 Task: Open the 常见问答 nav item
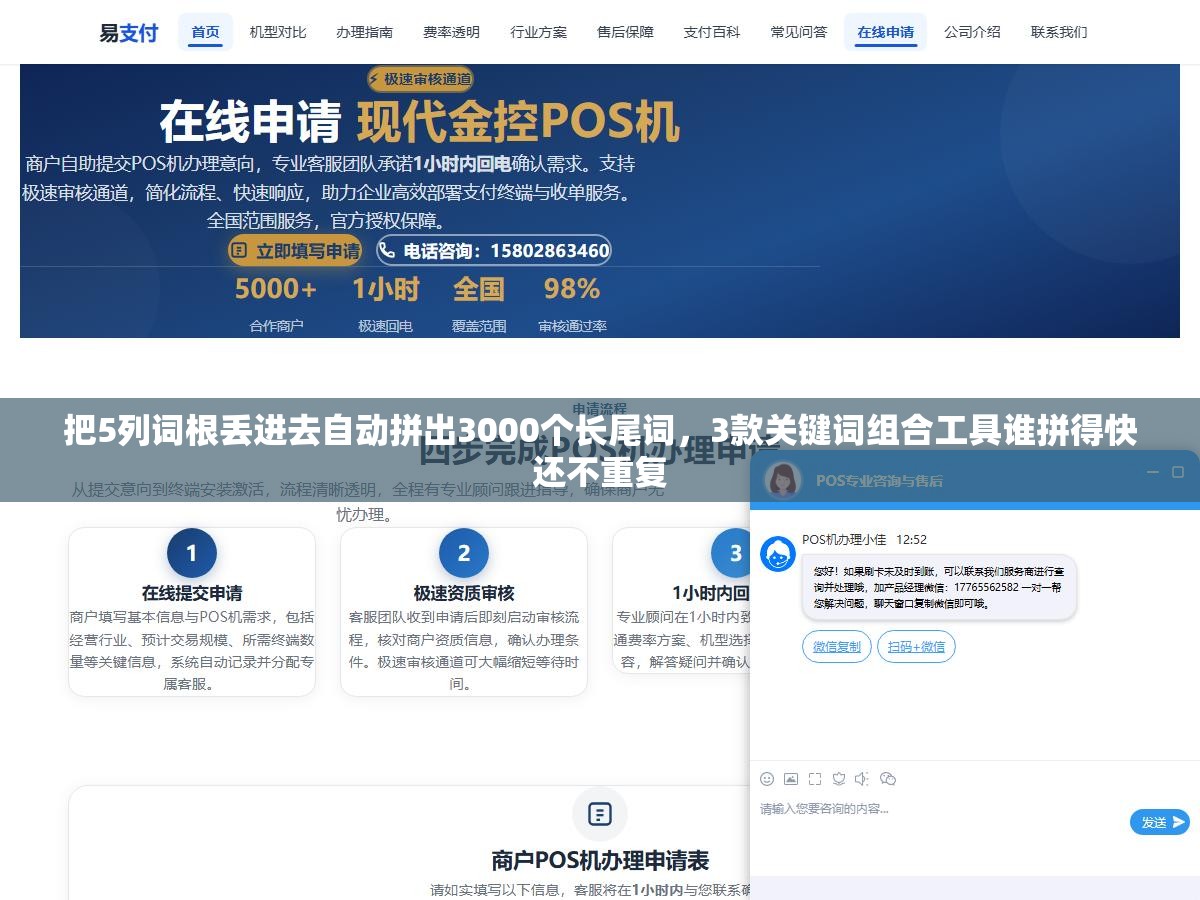[x=799, y=32]
